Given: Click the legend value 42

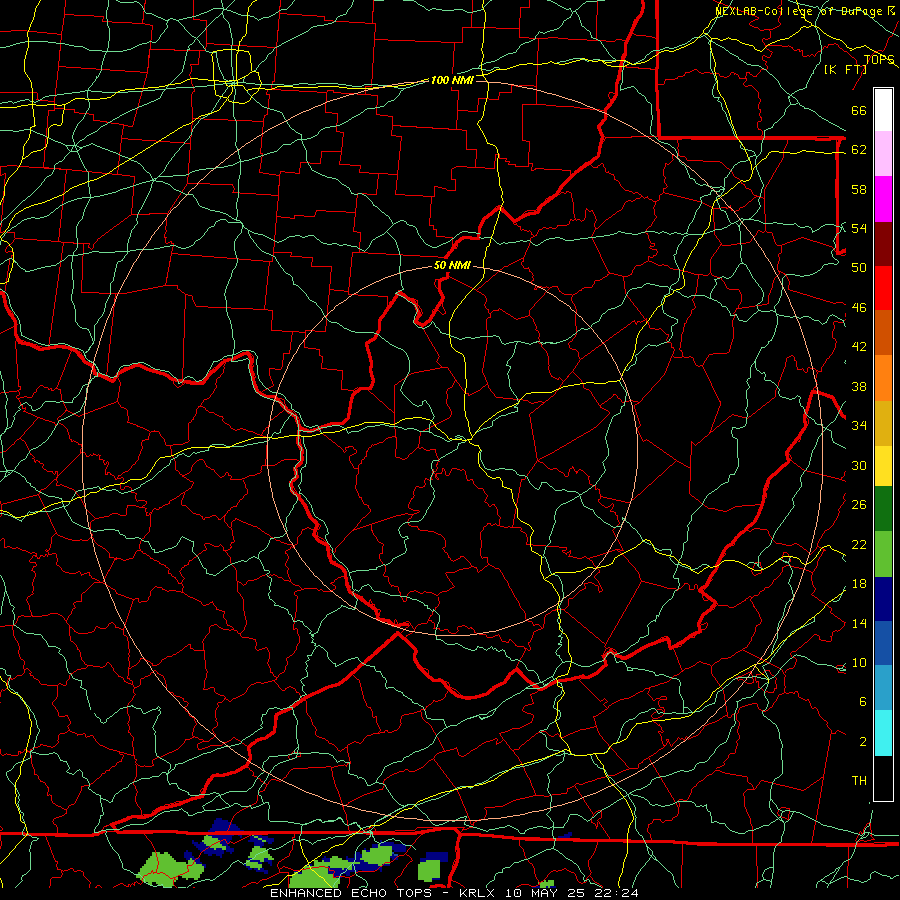Looking at the screenshot, I should point(859,347).
